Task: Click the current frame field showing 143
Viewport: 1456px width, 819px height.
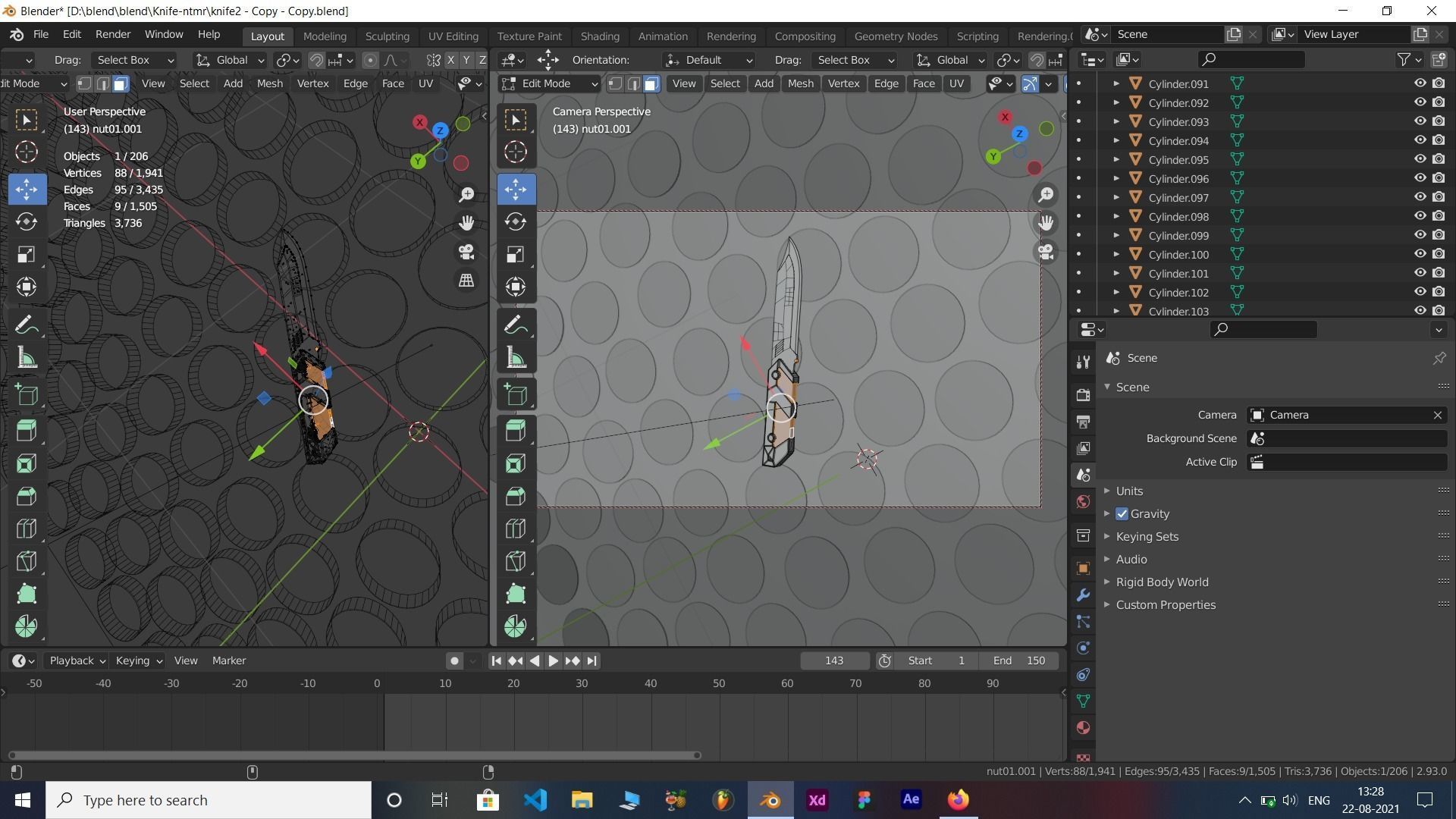Action: point(834,661)
